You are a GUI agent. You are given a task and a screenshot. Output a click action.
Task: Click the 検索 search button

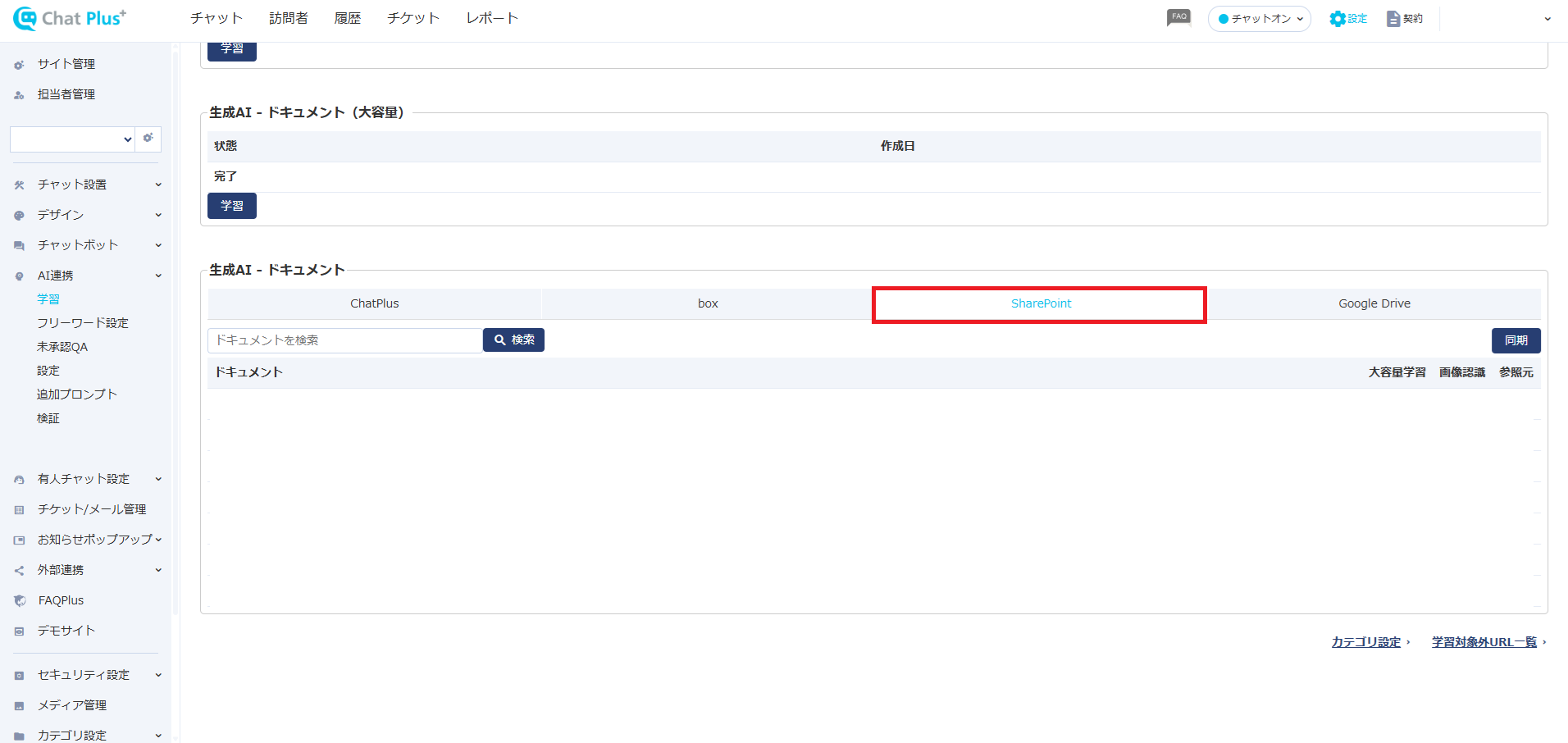(513, 340)
